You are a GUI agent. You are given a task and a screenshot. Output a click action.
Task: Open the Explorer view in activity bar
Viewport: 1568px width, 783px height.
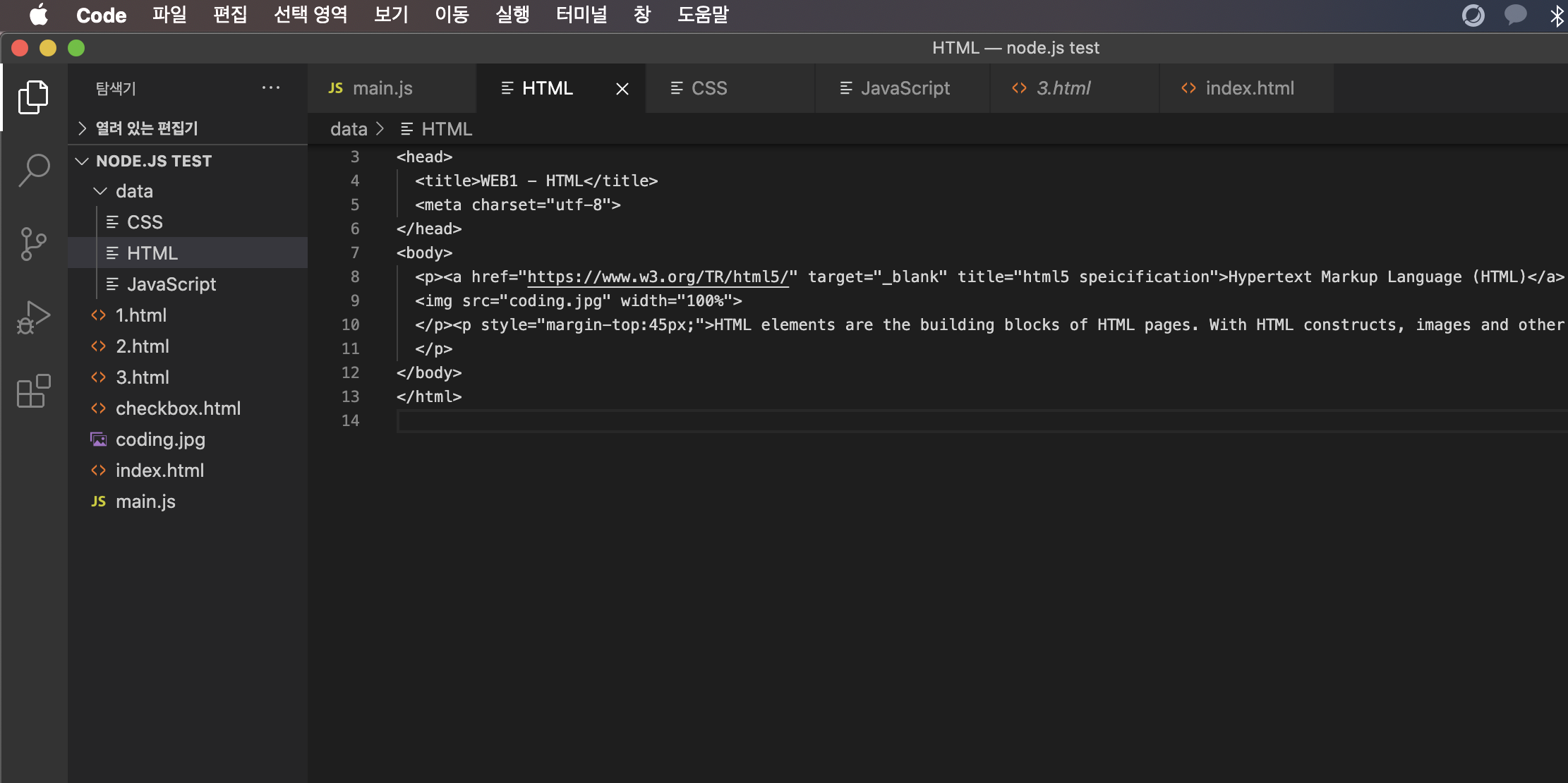[x=33, y=97]
